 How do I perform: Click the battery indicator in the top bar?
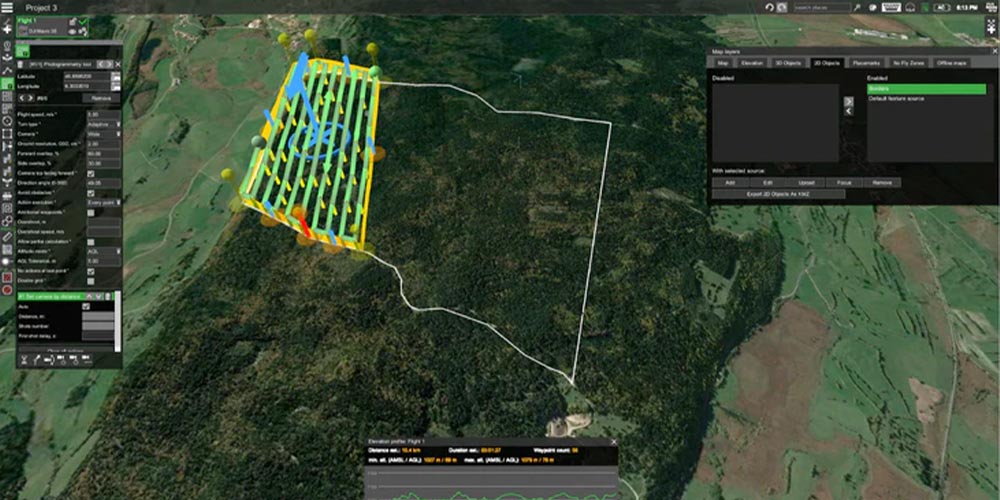(x=942, y=8)
